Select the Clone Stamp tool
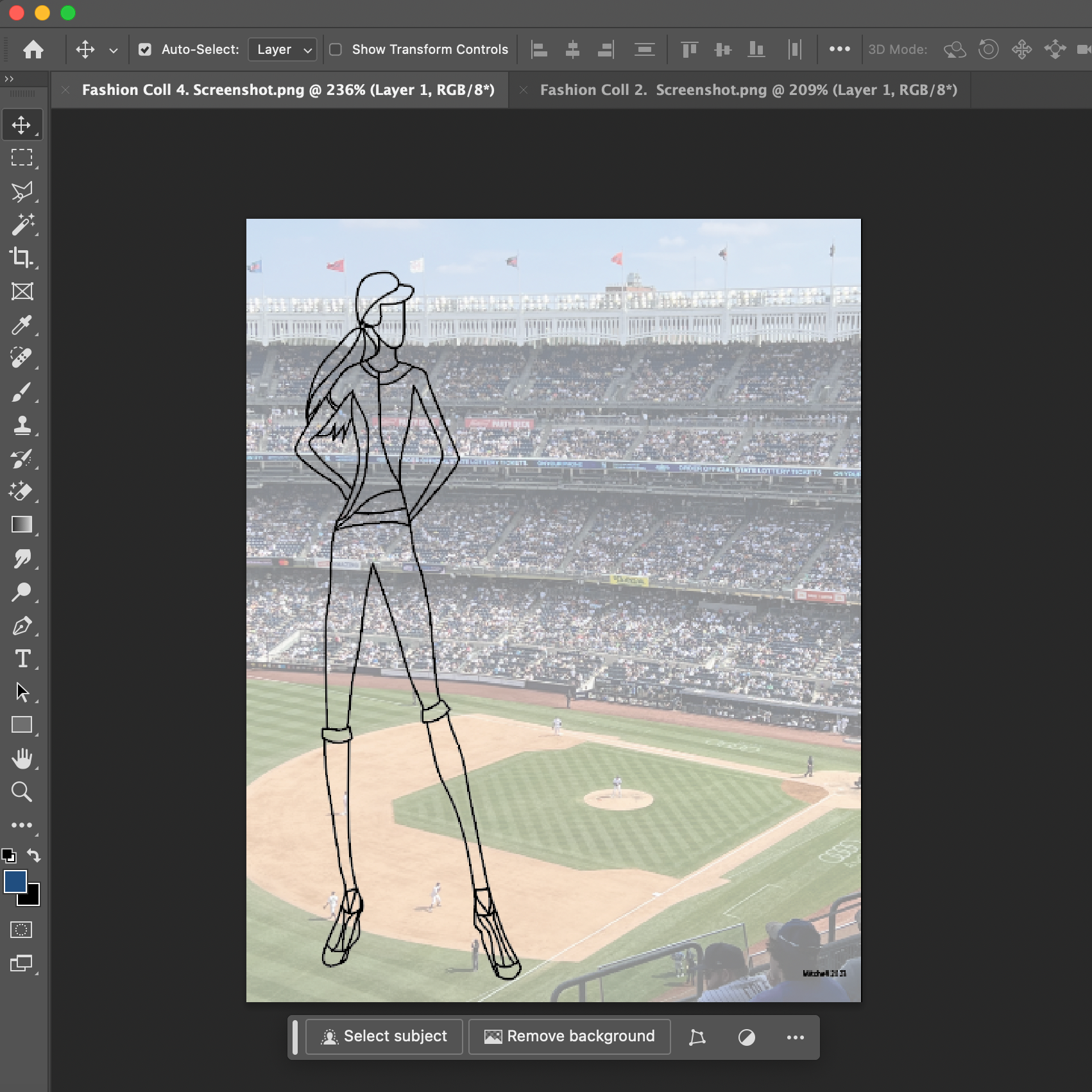 pyautogui.click(x=21, y=425)
